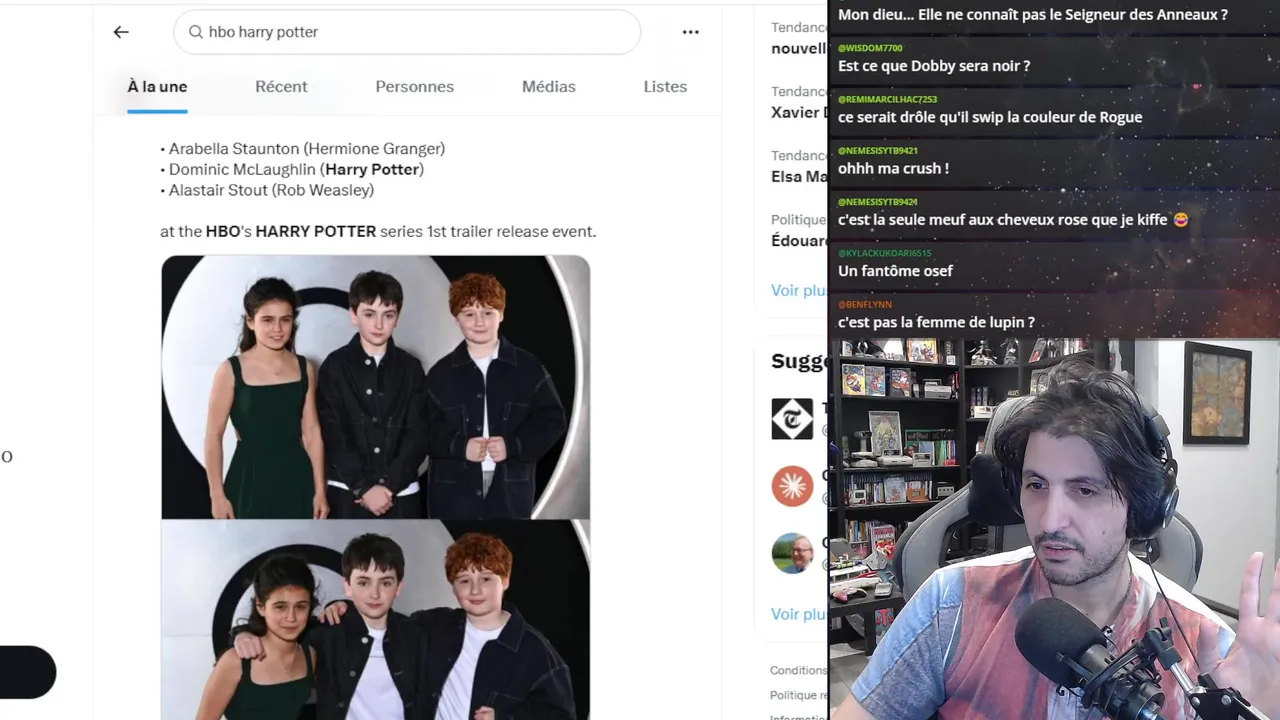
Task: Switch to the 'Listes' tab
Action: point(665,87)
